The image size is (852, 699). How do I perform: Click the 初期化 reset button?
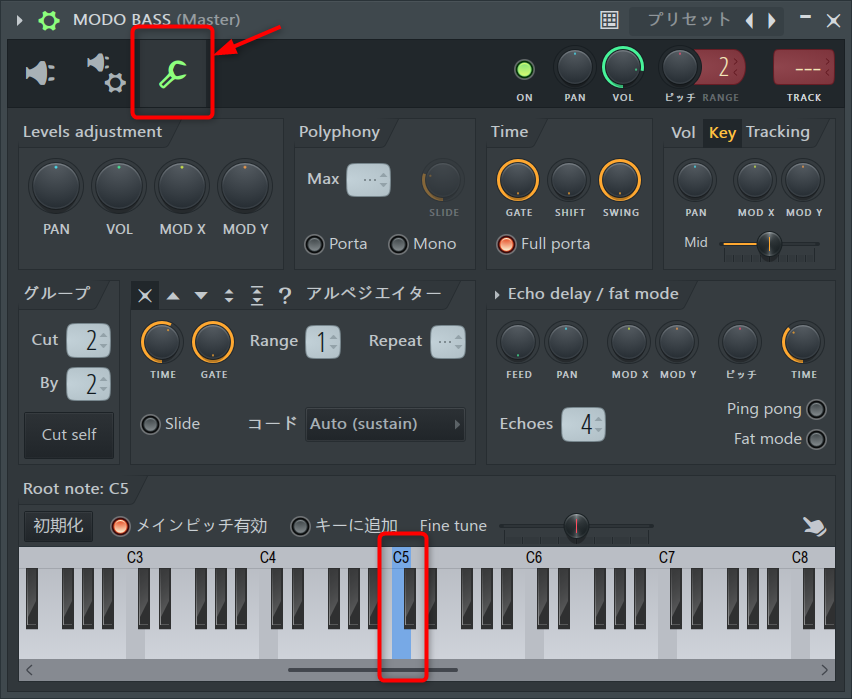pyautogui.click(x=59, y=526)
